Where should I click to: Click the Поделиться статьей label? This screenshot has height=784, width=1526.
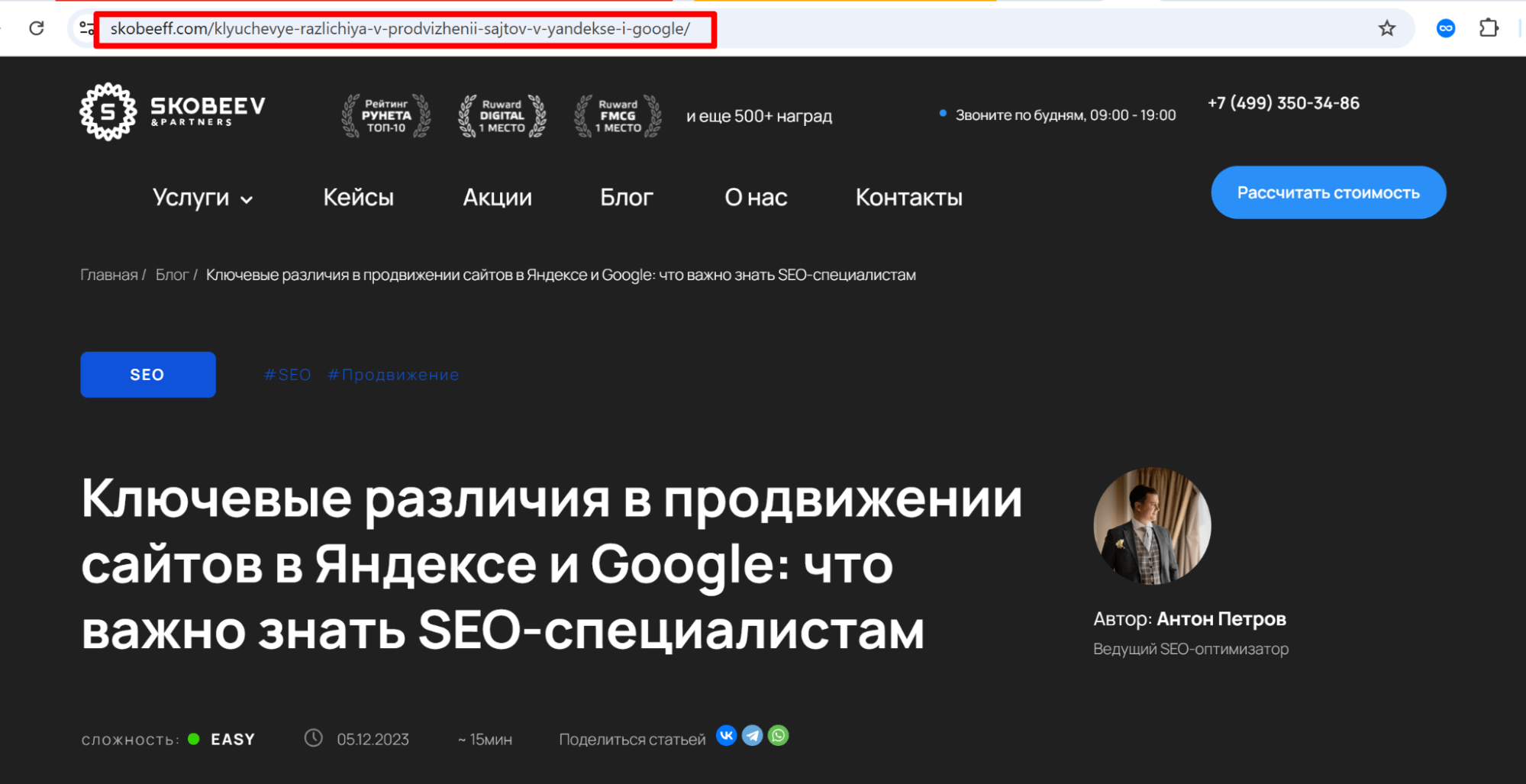[x=632, y=739]
